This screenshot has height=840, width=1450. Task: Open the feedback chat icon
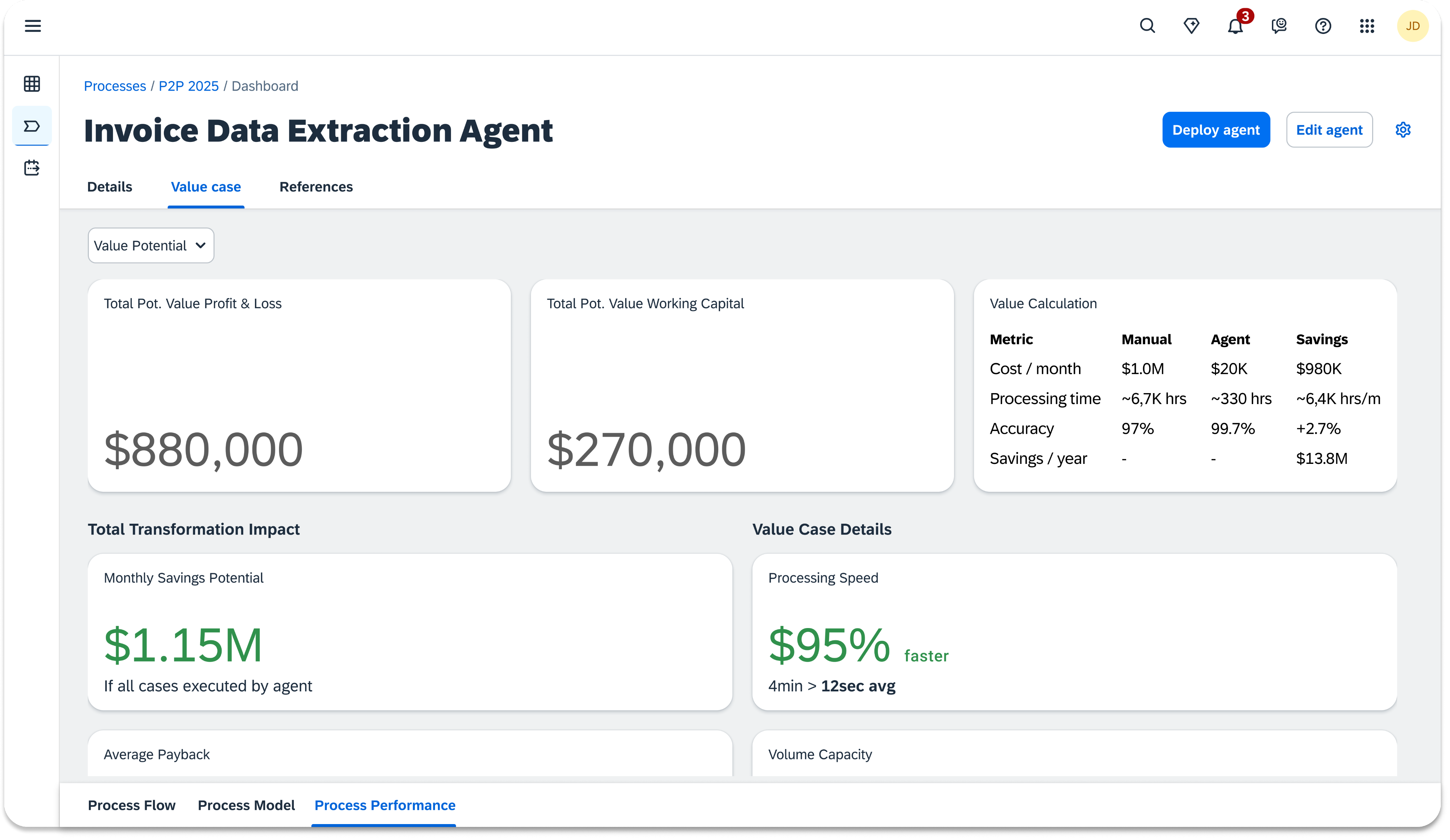[x=1279, y=26]
